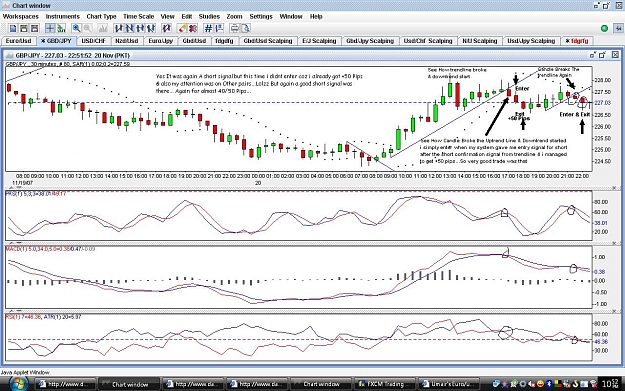Image resolution: width=625 pixels, height=391 pixels.
Task: Open the Umair's Euro taskbar button
Action: 449,384
